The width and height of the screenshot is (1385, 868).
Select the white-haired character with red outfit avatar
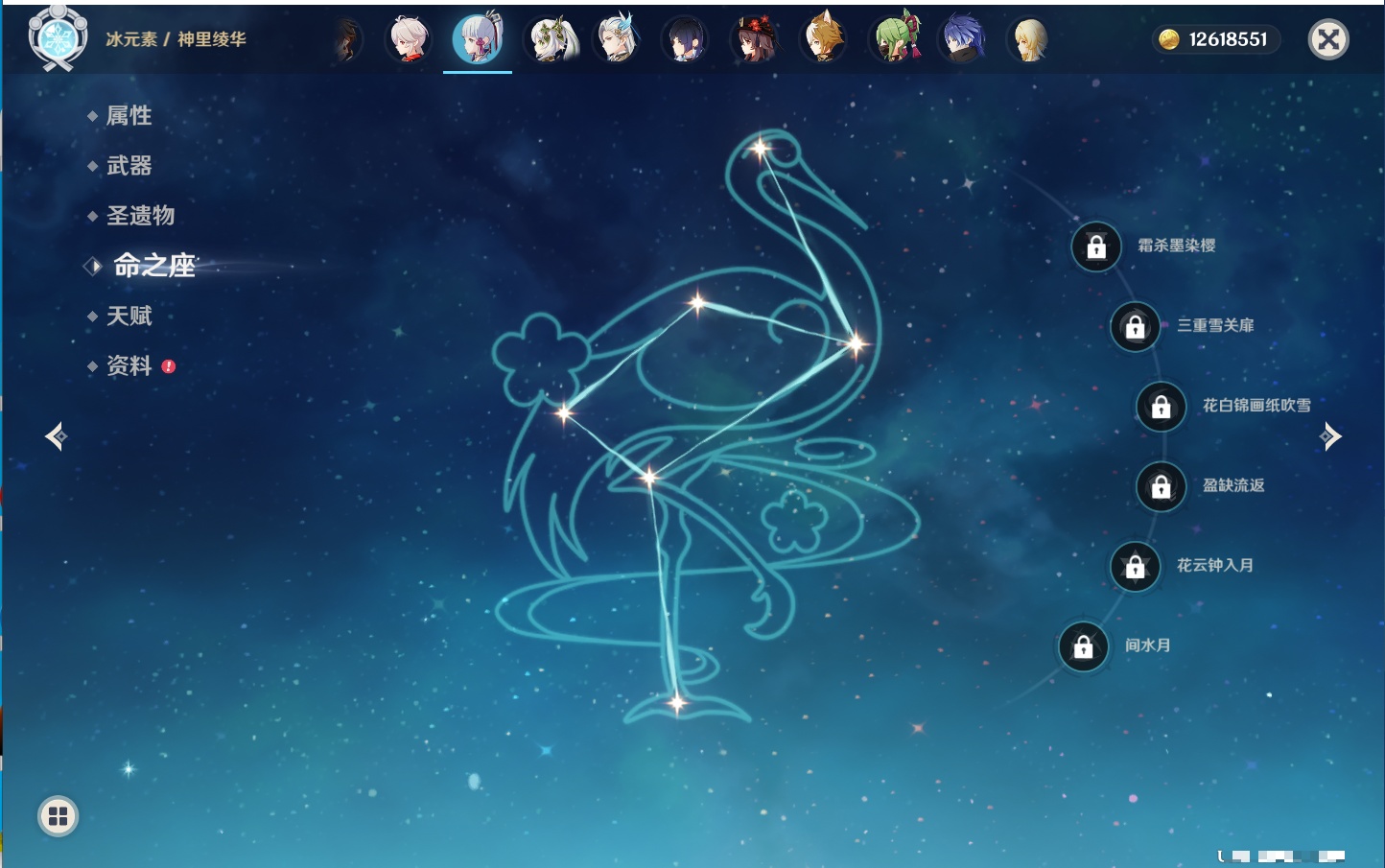point(409,40)
